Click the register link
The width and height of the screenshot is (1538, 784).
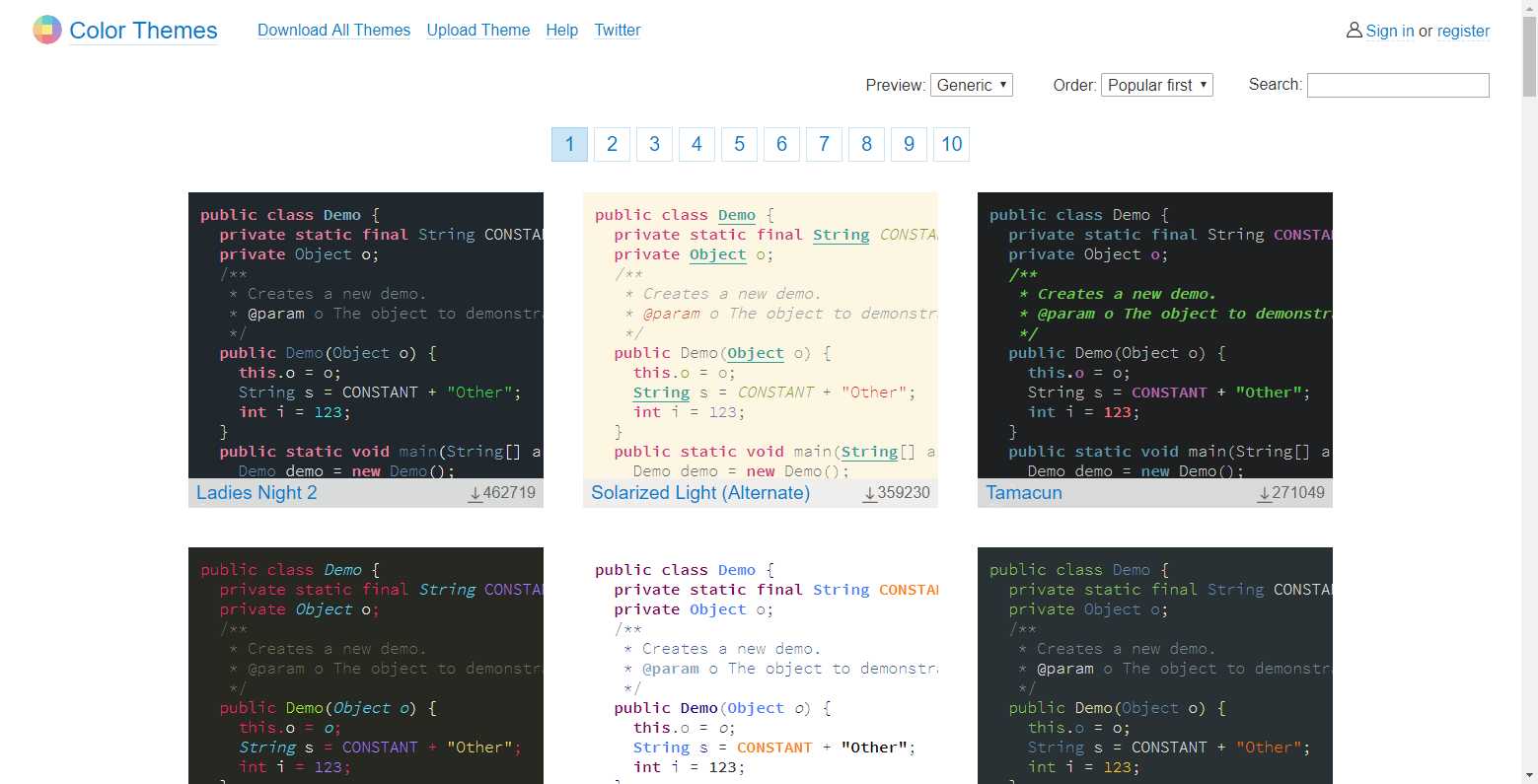1463,31
